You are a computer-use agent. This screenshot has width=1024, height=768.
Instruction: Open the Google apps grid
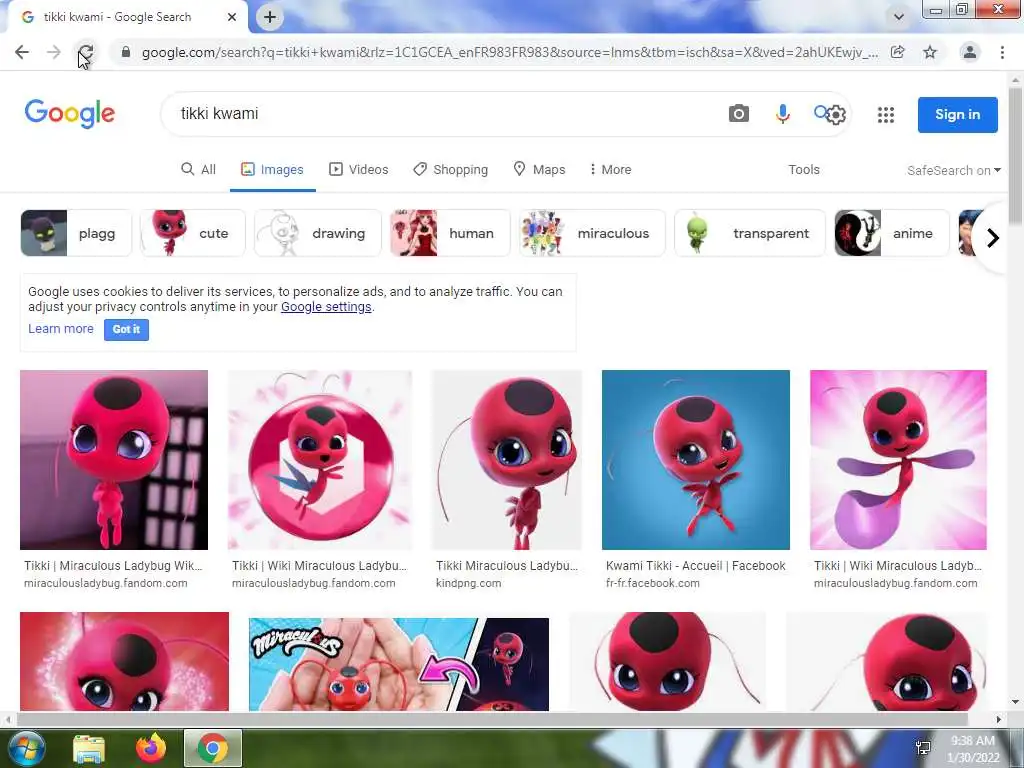pos(886,115)
